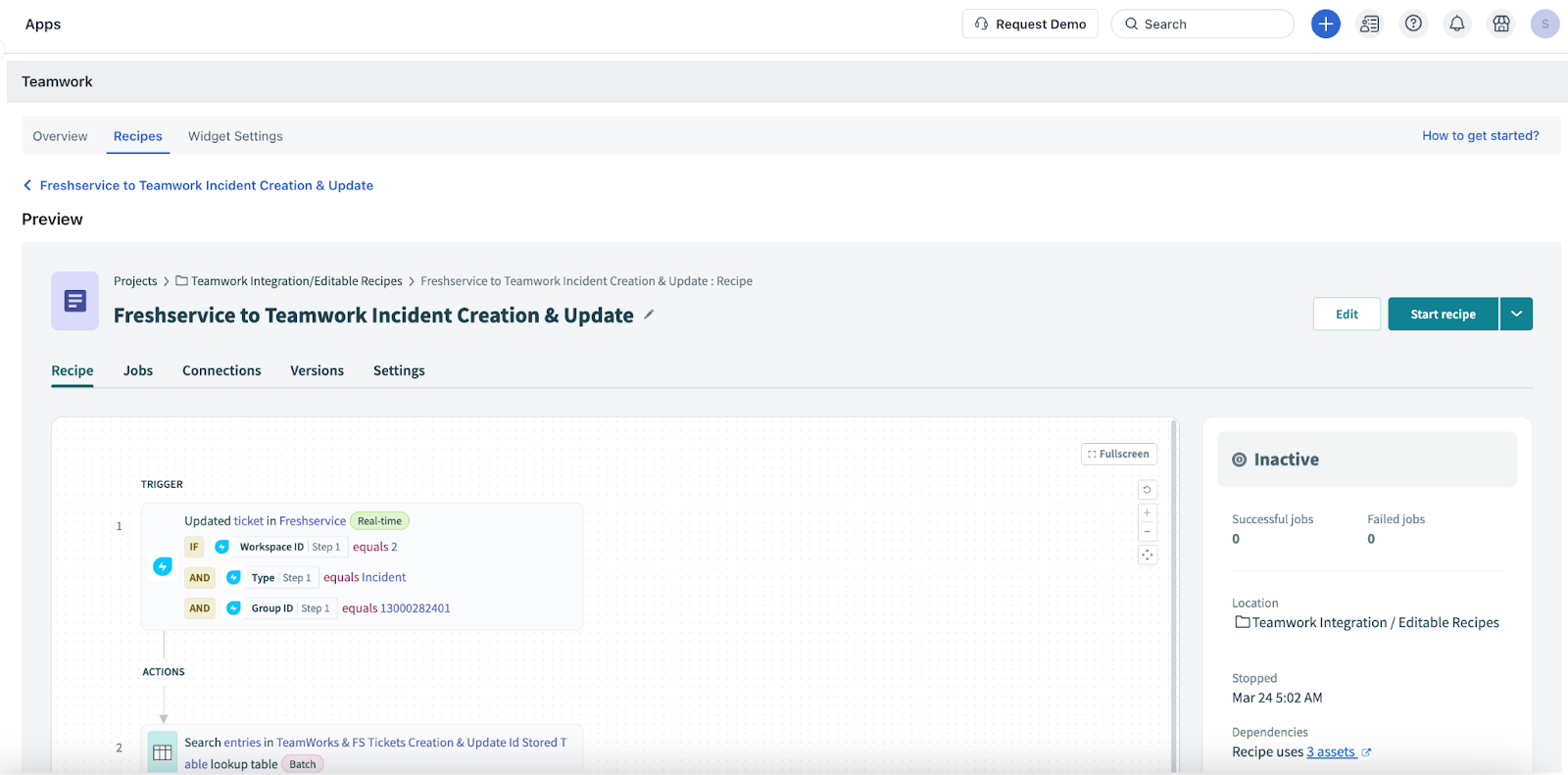
Task: Click the Inactive status panel
Action: [1367, 460]
